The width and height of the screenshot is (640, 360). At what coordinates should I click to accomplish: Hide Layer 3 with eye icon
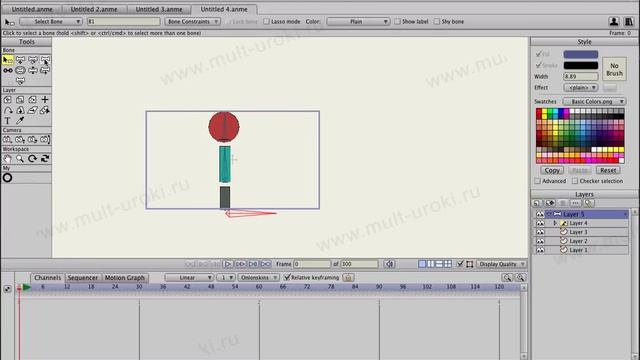[540, 232]
